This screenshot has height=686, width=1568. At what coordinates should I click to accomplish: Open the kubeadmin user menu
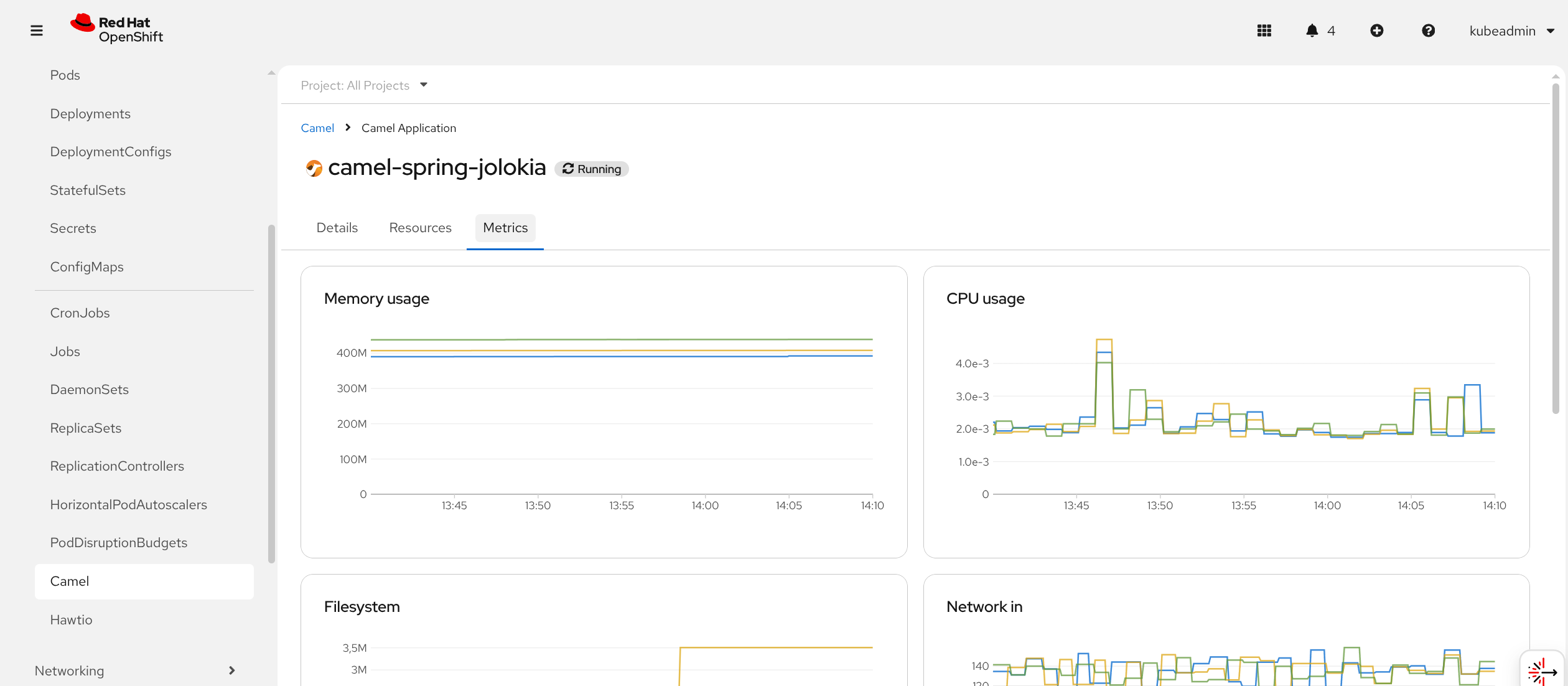coord(1511,31)
